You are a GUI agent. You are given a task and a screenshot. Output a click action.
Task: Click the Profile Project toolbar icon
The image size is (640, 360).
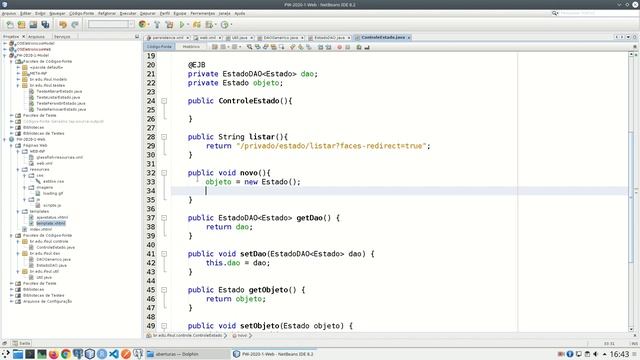tap(209, 25)
